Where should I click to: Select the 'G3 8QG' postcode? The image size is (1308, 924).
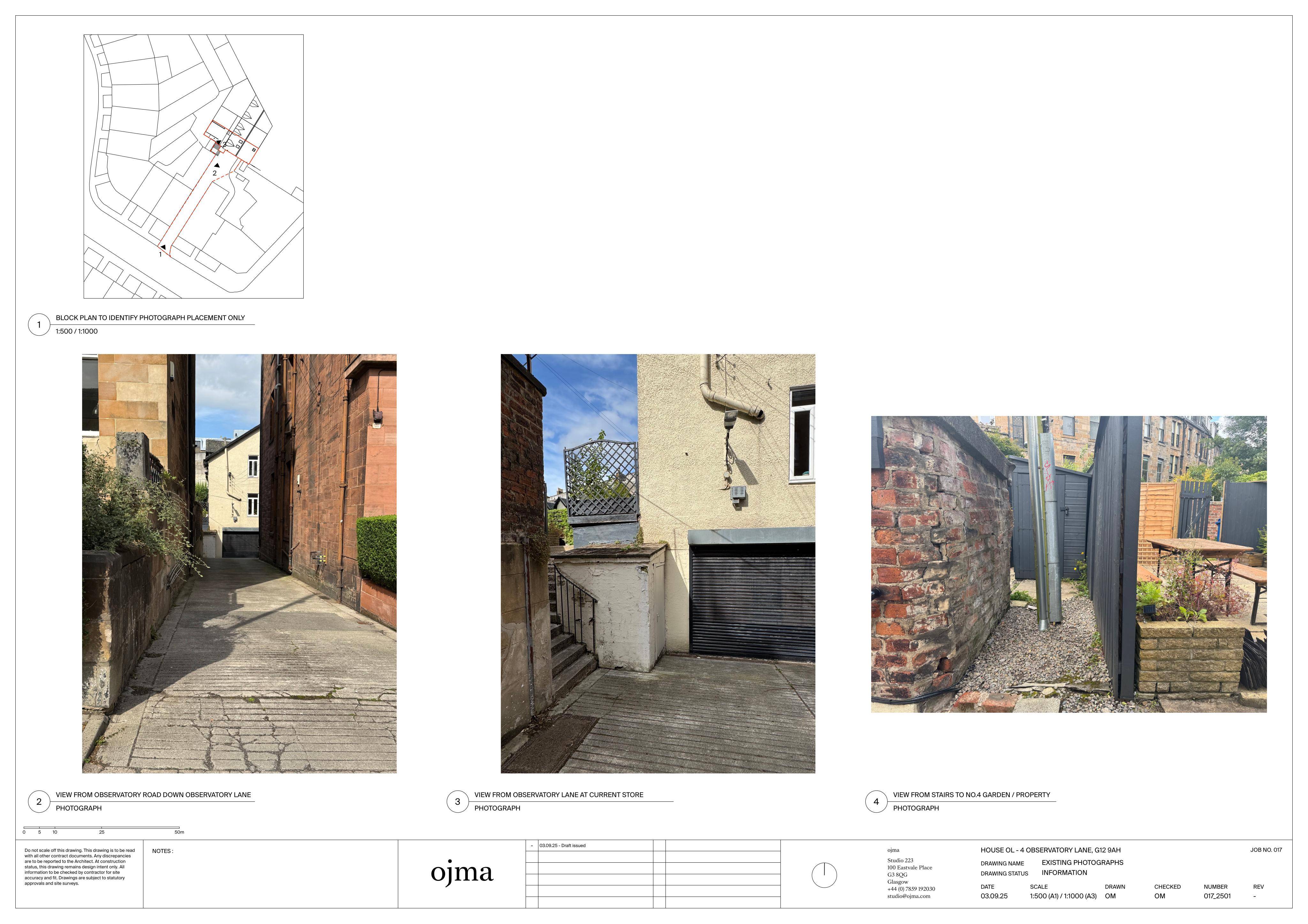coord(897,875)
